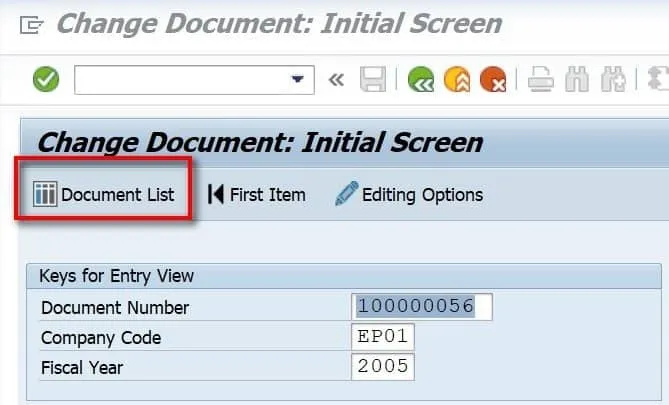The height and width of the screenshot is (405, 669).
Task: Open Editing Options
Action: click(x=409, y=194)
